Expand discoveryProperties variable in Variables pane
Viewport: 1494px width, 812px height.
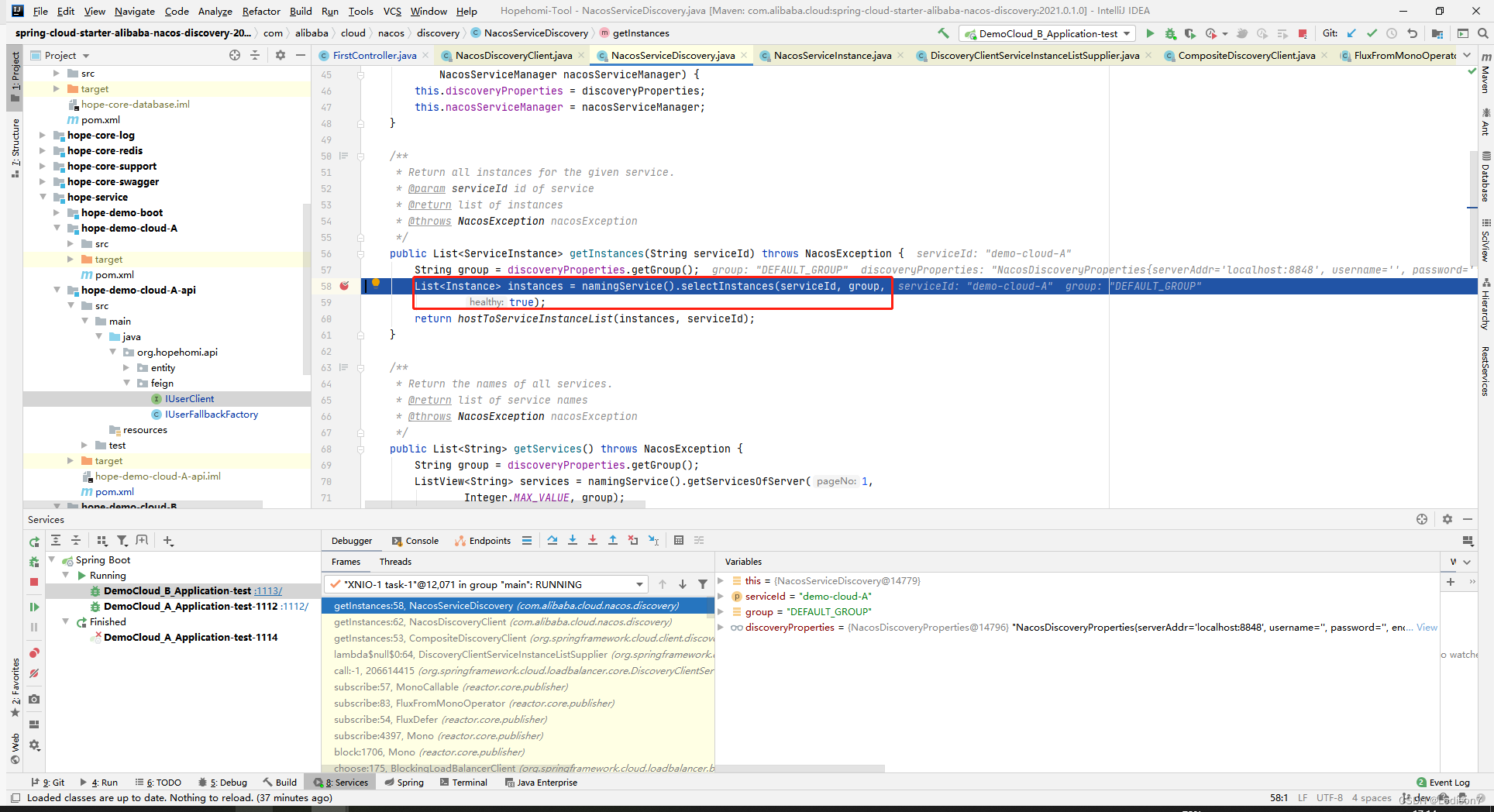click(x=721, y=627)
